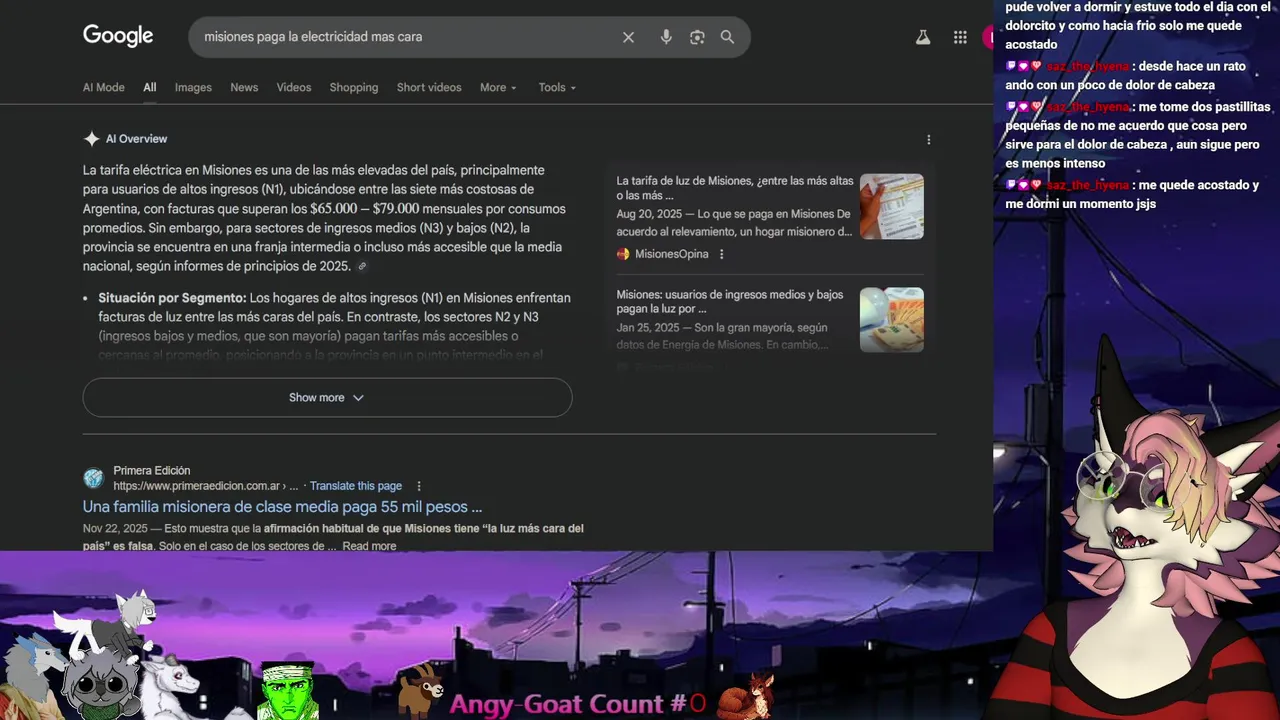Click electricity bill thumbnail of first source

(x=892, y=206)
